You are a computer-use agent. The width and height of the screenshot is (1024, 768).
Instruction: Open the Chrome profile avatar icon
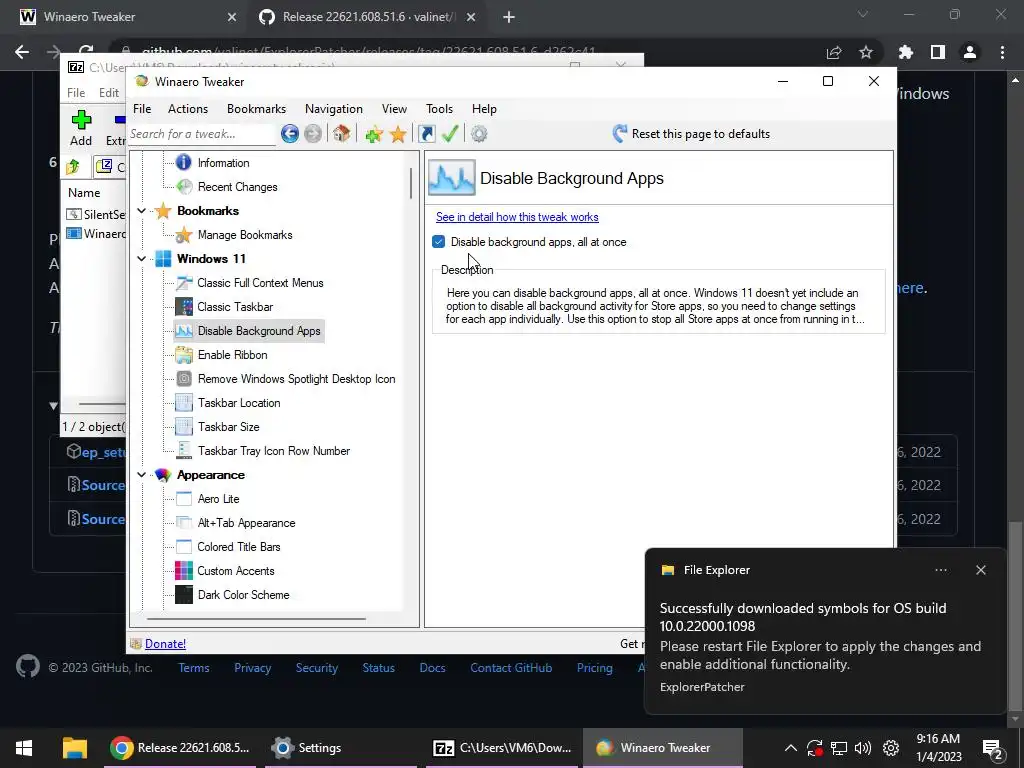click(x=970, y=52)
